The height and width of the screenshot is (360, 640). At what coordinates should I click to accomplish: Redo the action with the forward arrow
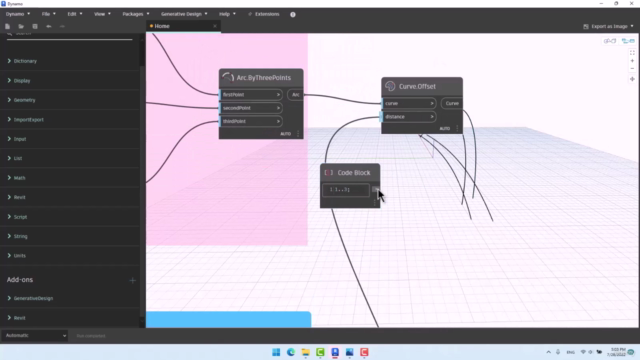coord(62,26)
